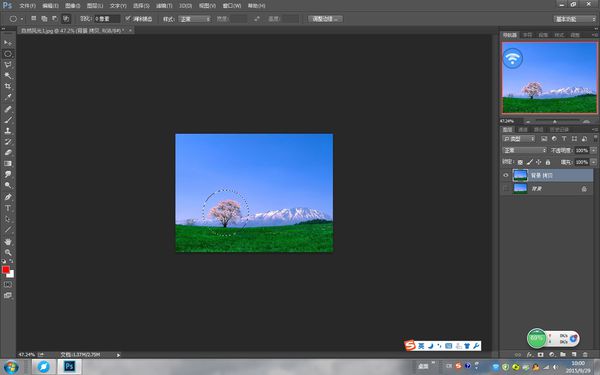Open the layer blend mode 正常 dropdown

click(x=525, y=150)
